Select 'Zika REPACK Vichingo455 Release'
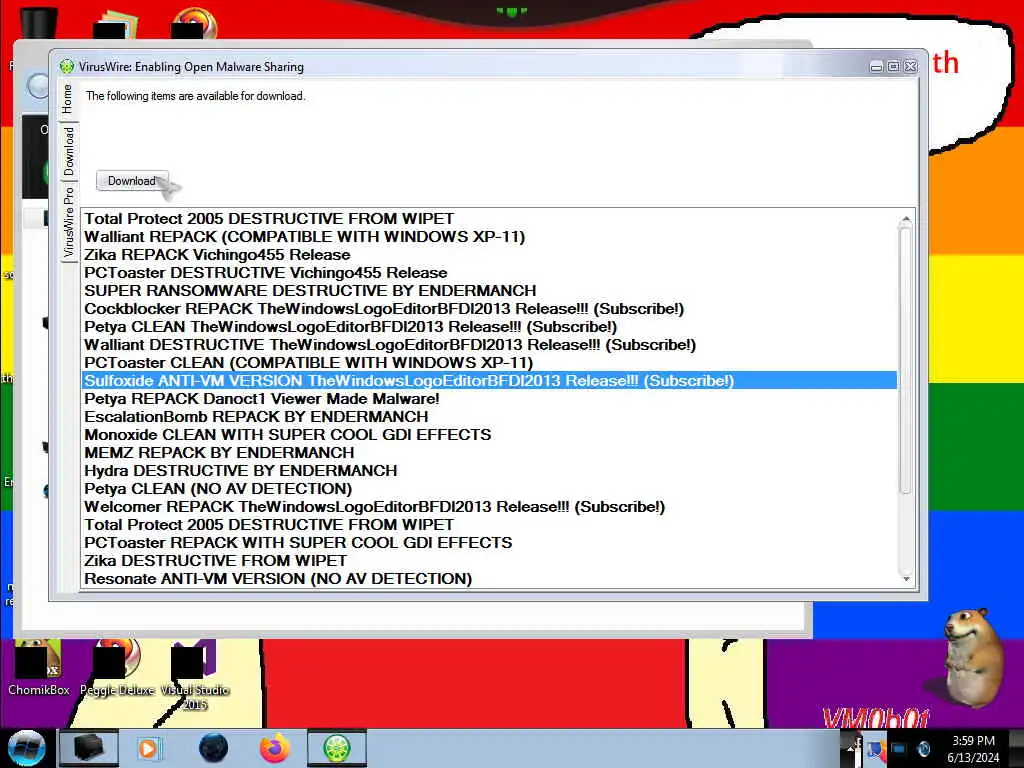This screenshot has height=768, width=1024. pos(489,255)
